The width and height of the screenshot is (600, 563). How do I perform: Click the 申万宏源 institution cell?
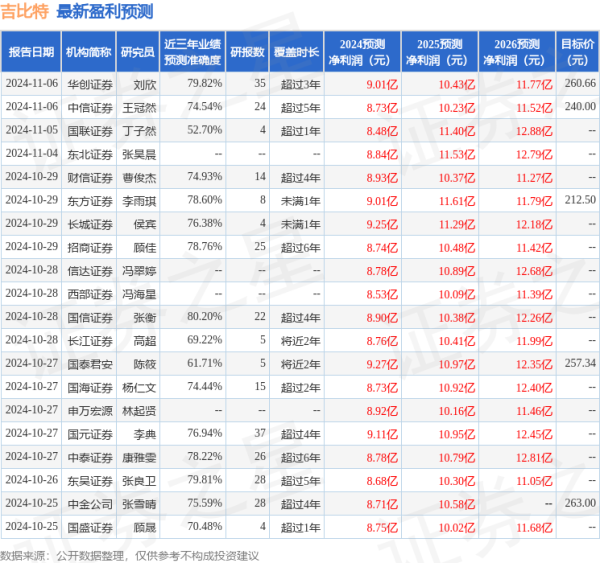(x=90, y=411)
